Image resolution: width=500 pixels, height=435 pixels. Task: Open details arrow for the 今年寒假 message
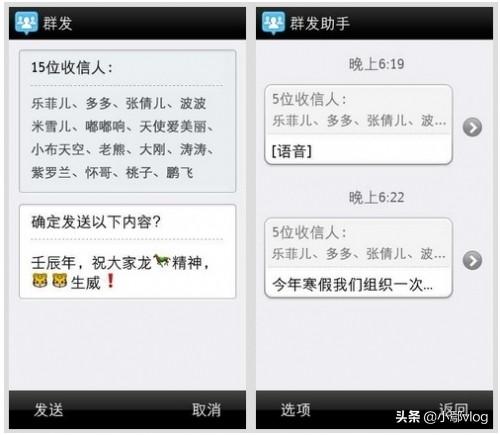click(472, 260)
